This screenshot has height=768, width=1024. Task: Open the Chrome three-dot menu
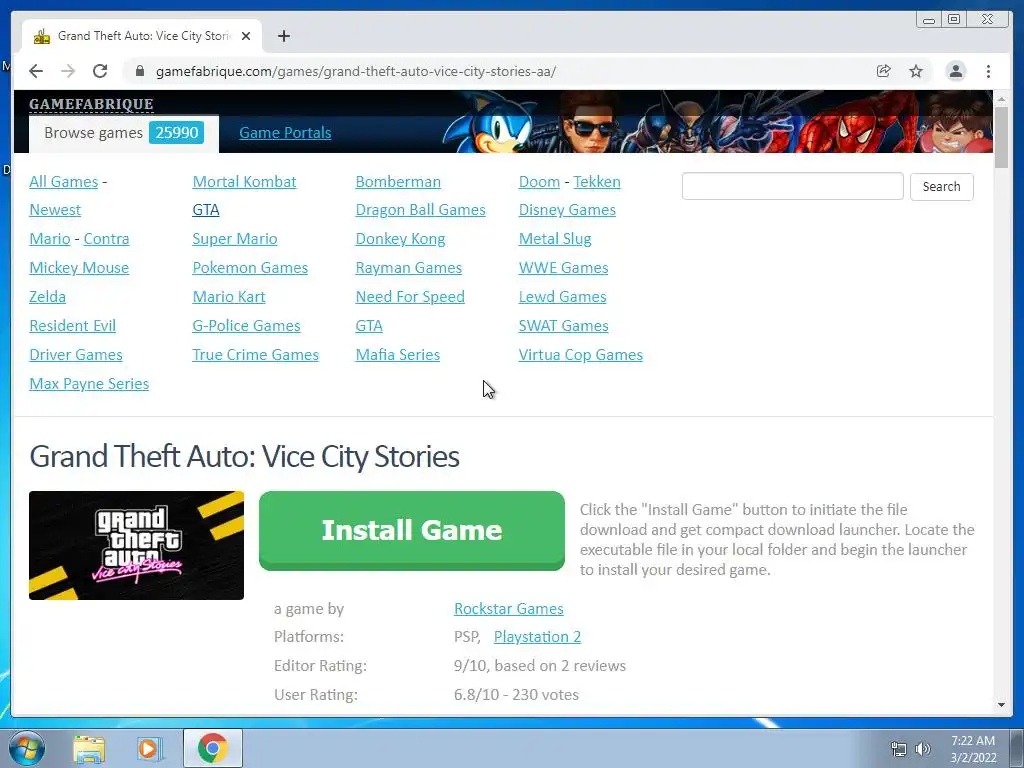click(988, 71)
